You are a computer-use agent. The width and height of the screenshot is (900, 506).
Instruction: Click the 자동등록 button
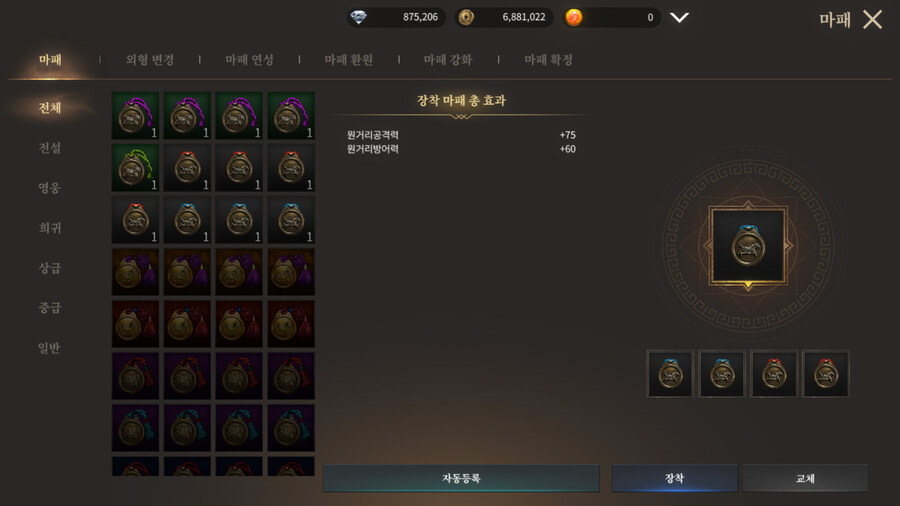click(x=461, y=478)
